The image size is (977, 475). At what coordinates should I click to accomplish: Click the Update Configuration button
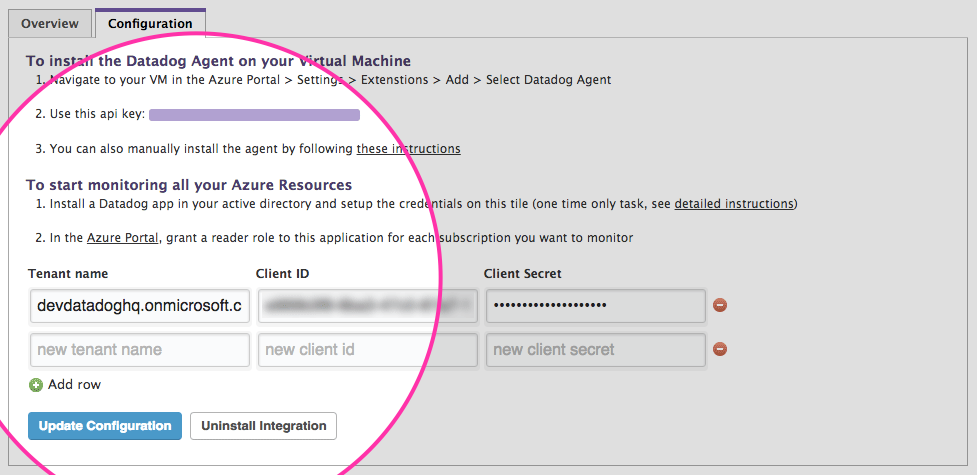pyautogui.click(x=105, y=426)
